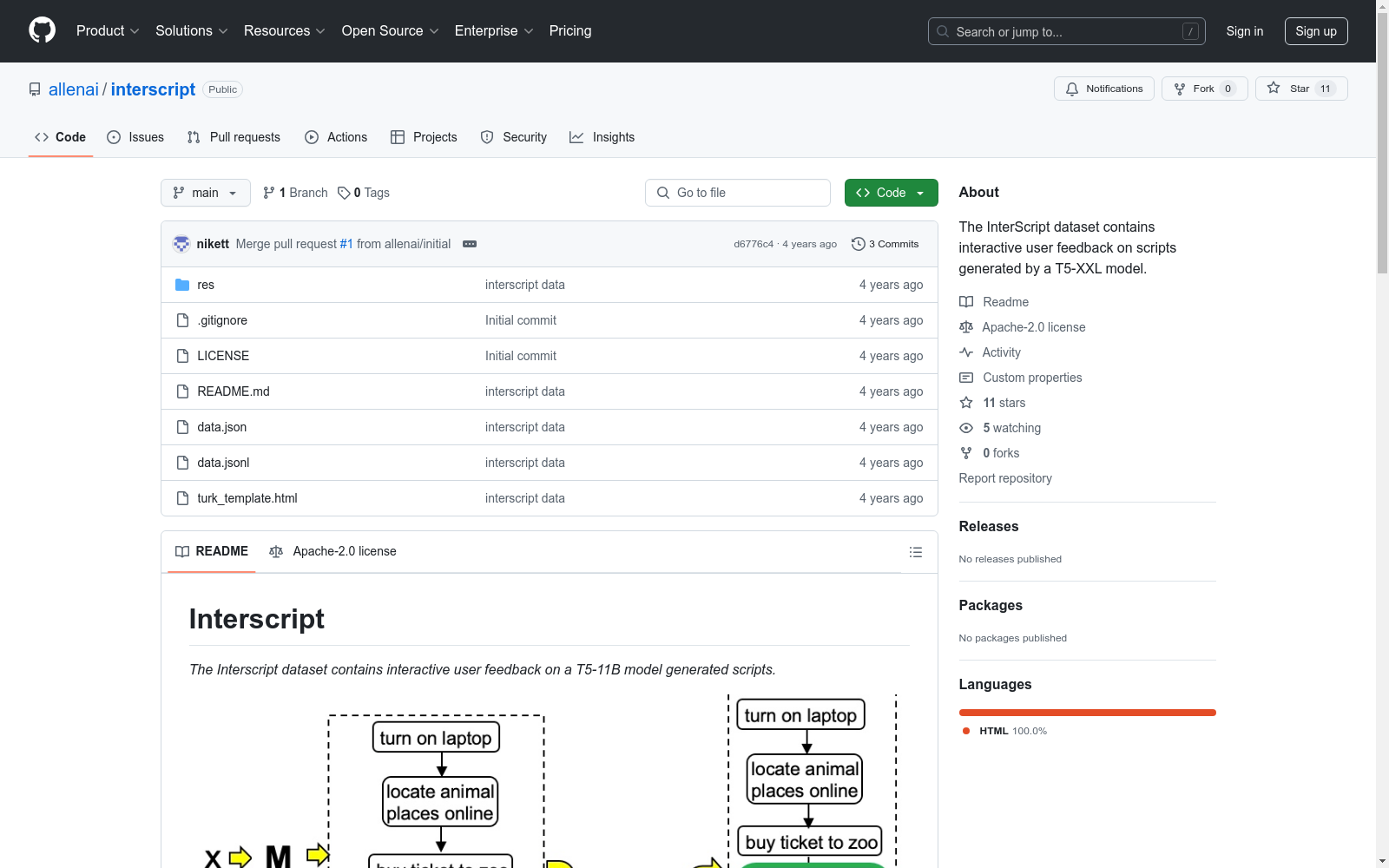Expand the Resources menu
The width and height of the screenshot is (1389, 868).
285,31
